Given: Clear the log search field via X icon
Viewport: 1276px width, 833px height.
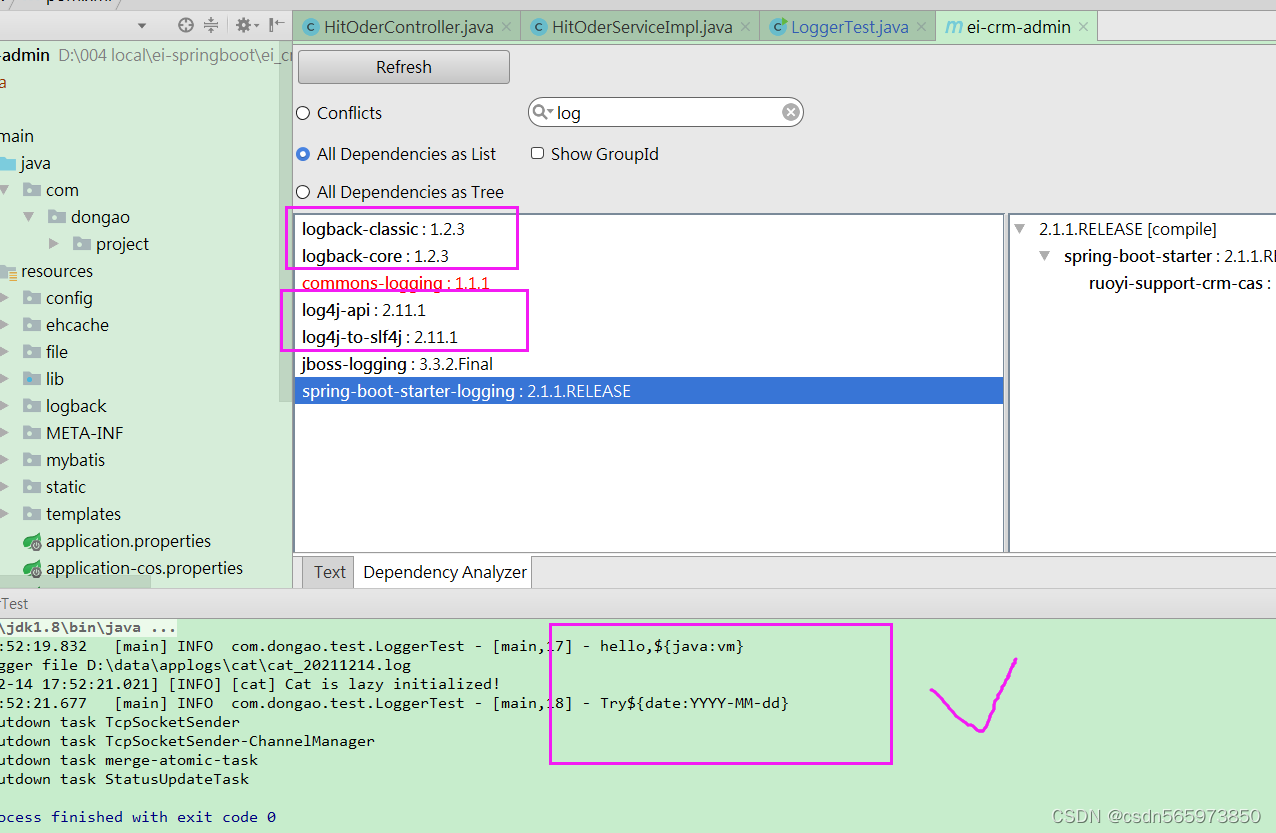Looking at the screenshot, I should click(790, 112).
